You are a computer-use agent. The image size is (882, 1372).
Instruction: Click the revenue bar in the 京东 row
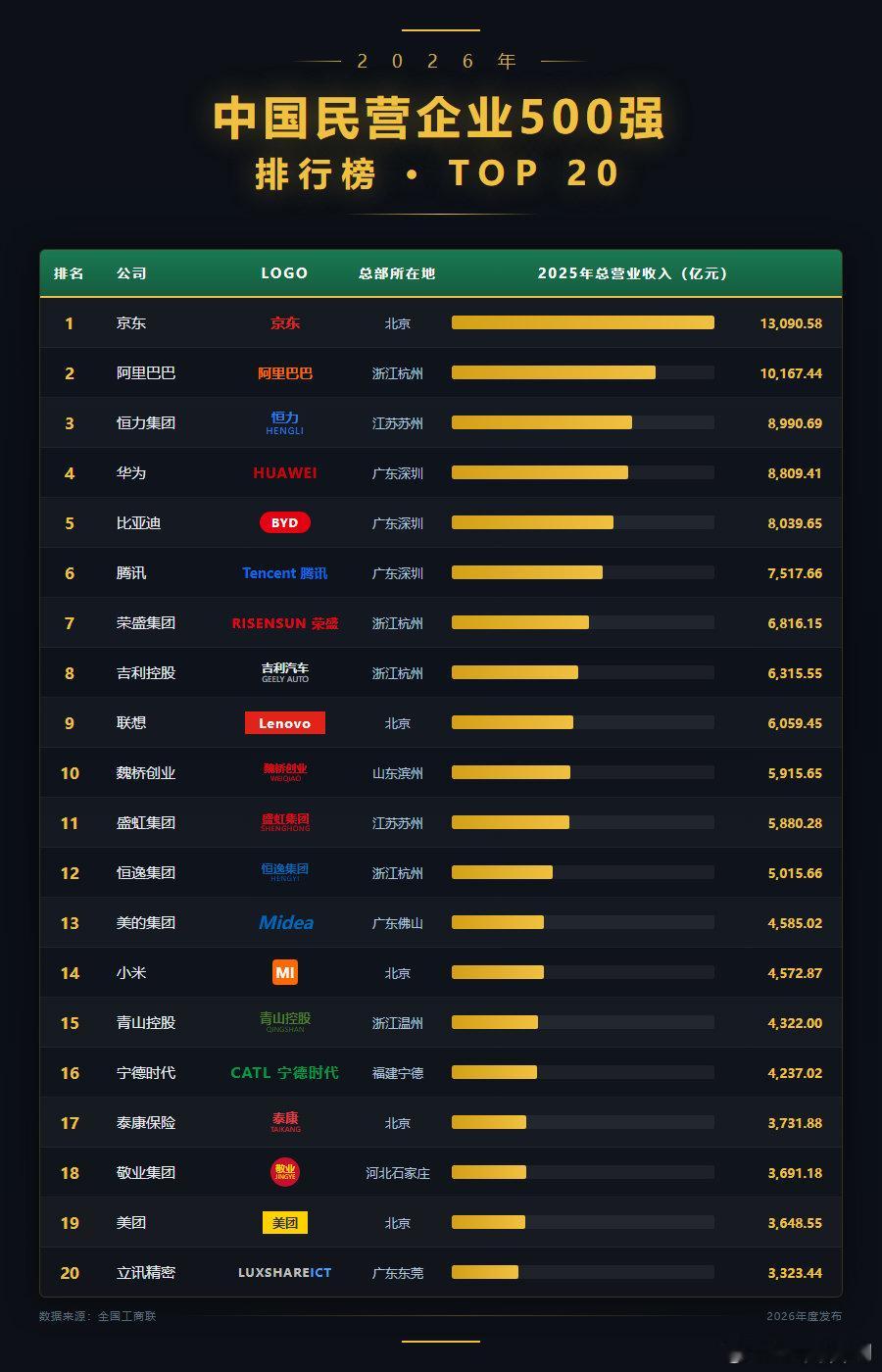583,322
